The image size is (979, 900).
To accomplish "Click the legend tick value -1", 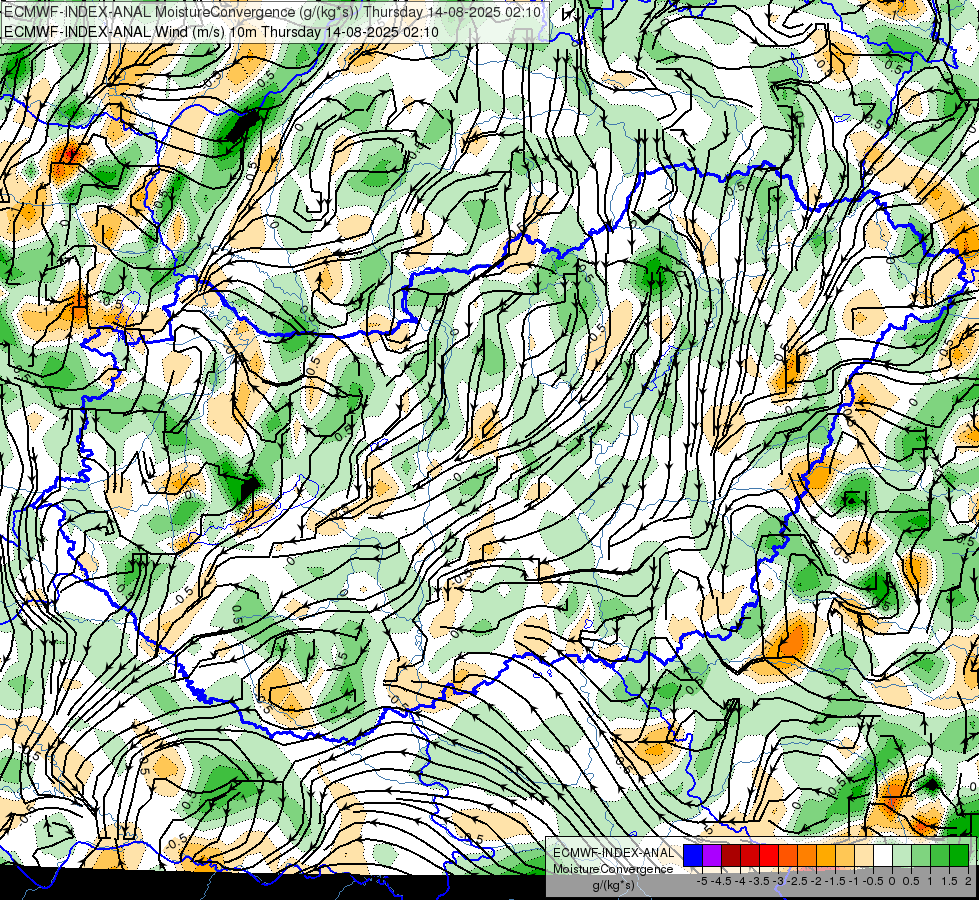I will (x=854, y=881).
